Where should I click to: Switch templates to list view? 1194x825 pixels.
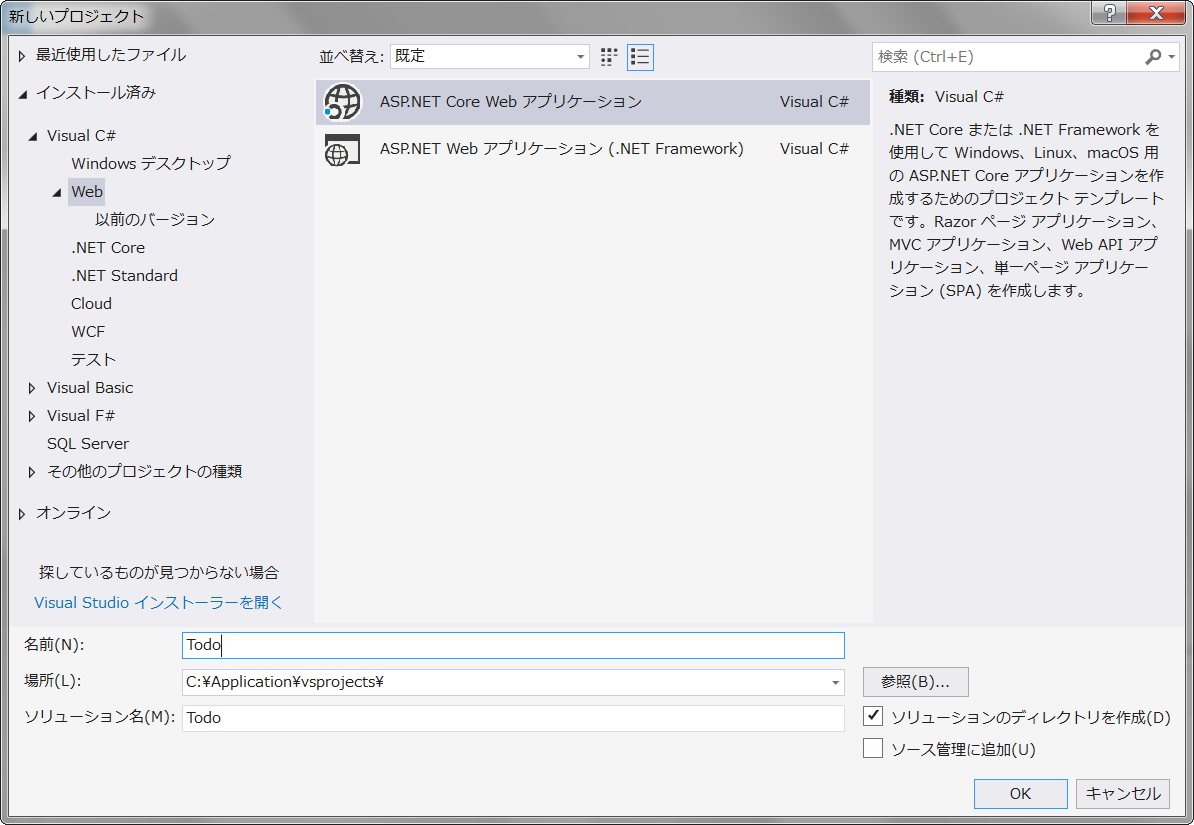pyautogui.click(x=640, y=57)
